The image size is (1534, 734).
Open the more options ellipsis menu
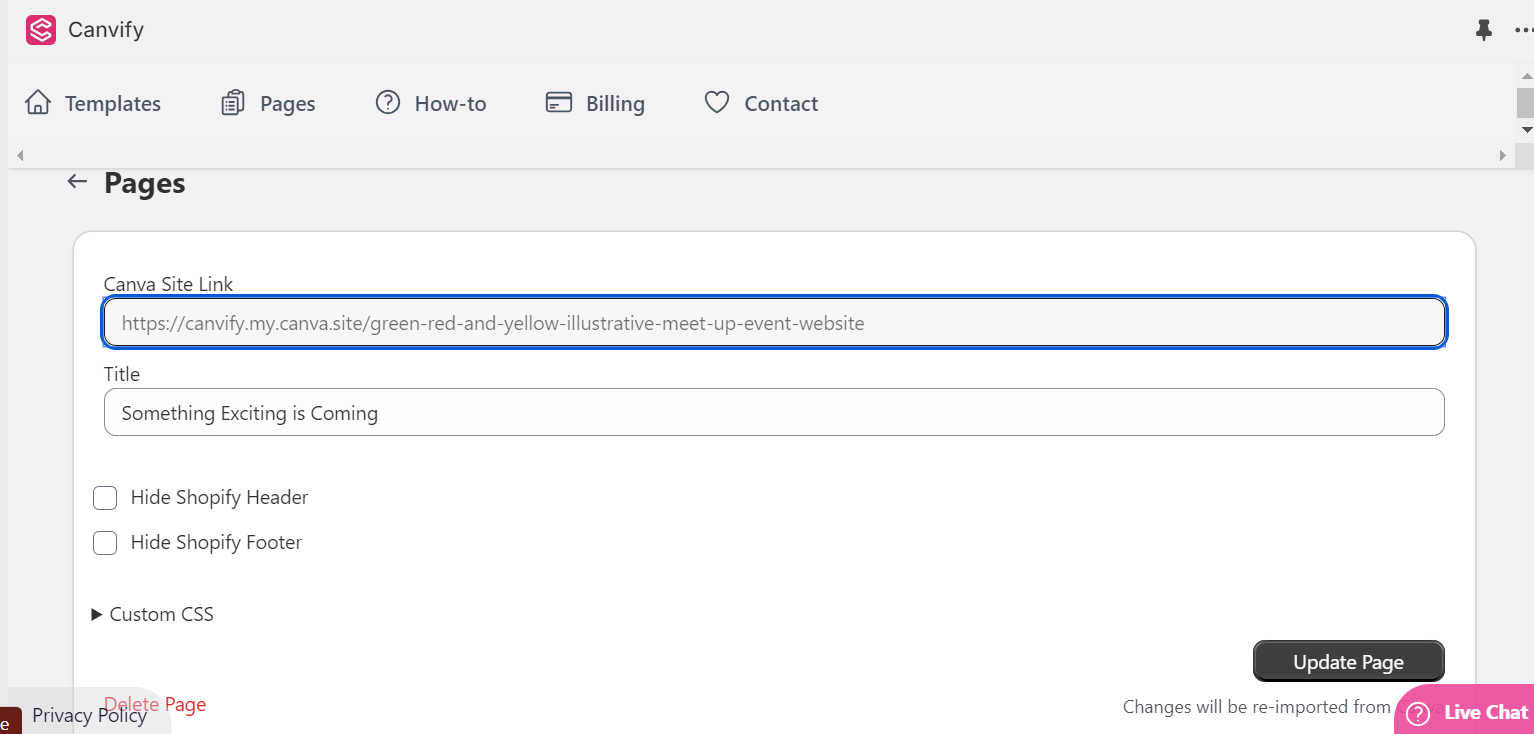(1523, 31)
